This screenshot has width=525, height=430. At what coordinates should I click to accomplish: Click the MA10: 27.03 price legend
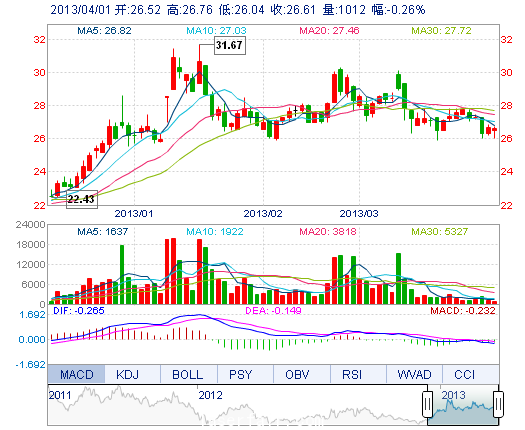216,31
